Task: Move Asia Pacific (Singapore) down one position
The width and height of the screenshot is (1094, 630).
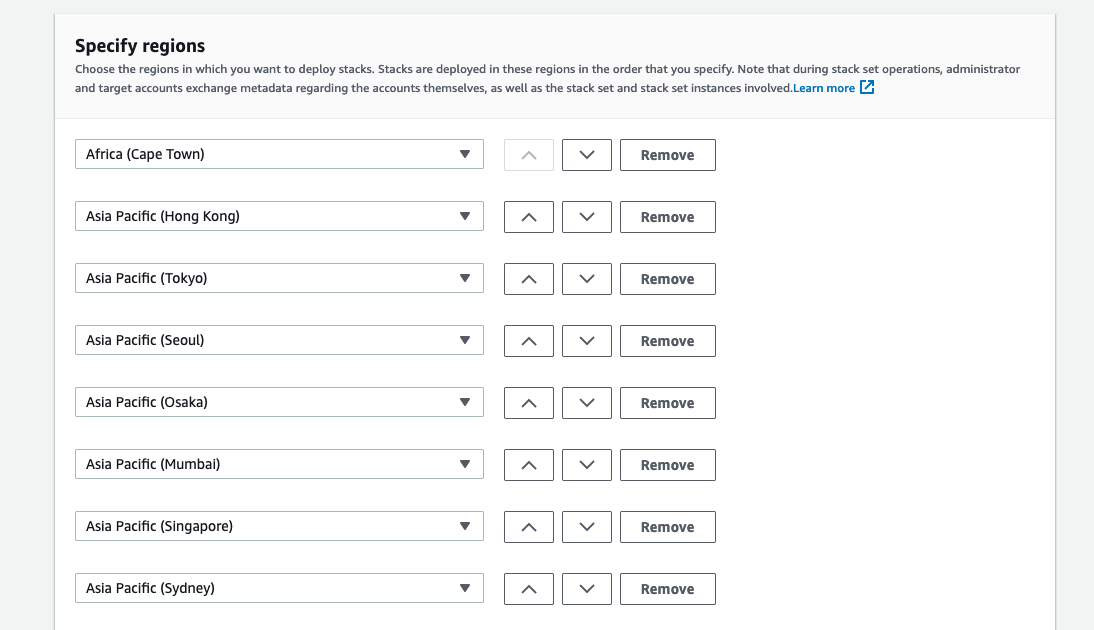Action: (x=586, y=526)
